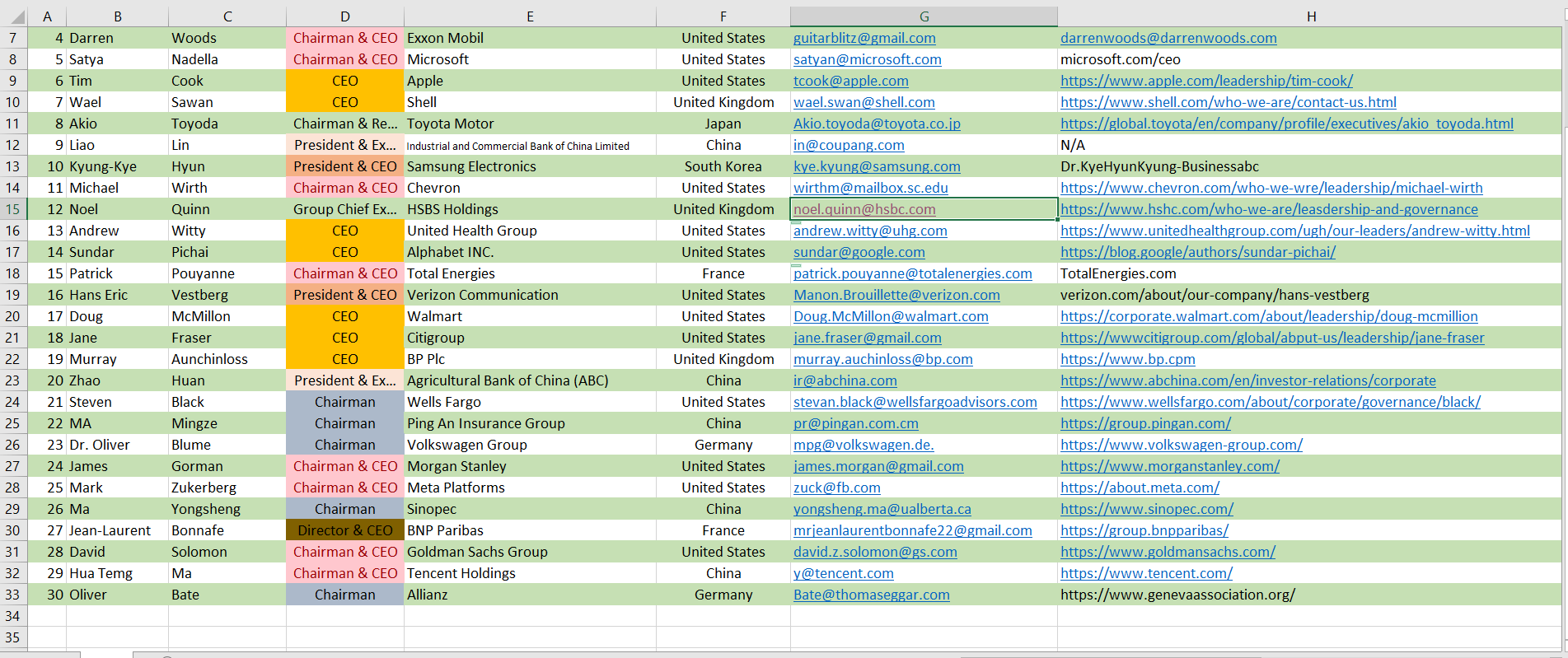Viewport: 1568px width, 658px height.
Task: Open the global.toyota akio_toyoda URL
Action: pyautogui.click(x=1286, y=124)
